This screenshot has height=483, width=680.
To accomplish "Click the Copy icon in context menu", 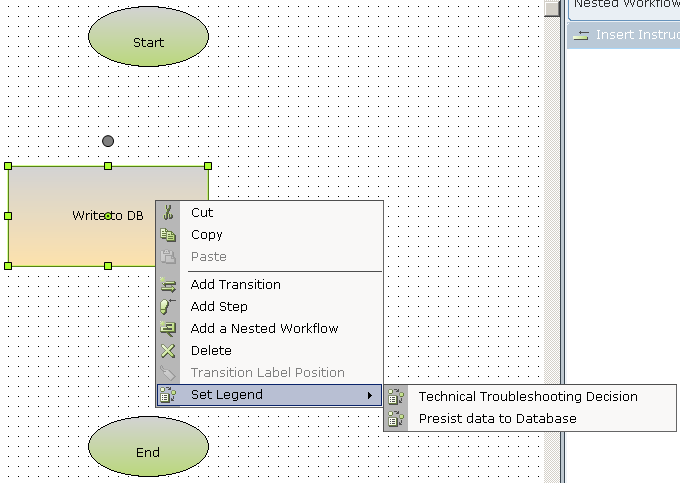I will pyautogui.click(x=168, y=235).
